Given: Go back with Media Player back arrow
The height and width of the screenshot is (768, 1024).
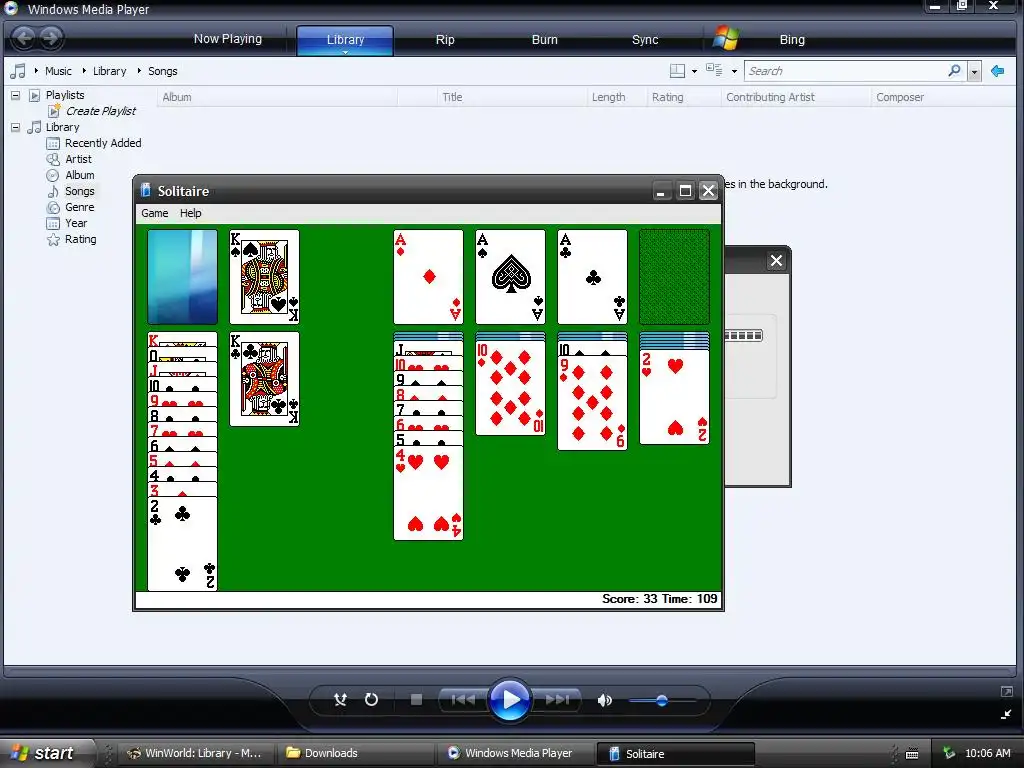Looking at the screenshot, I should pos(24,38).
